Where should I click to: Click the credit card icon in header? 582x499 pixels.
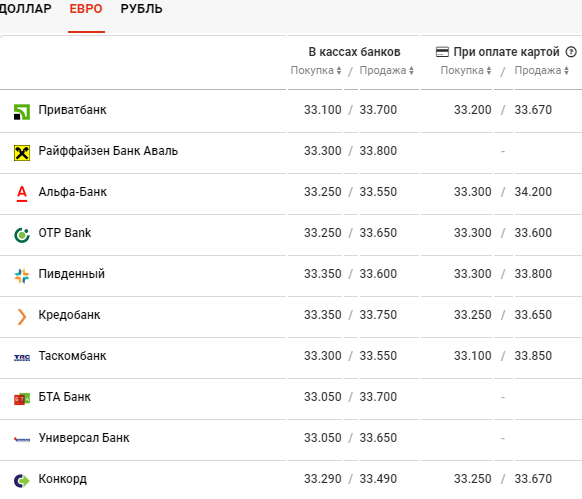(x=442, y=52)
